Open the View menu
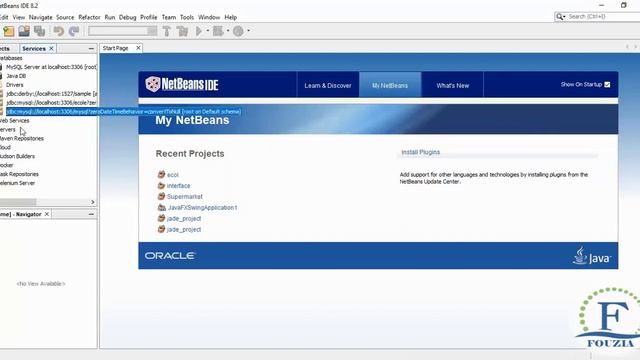The width and height of the screenshot is (640, 360). (x=19, y=17)
